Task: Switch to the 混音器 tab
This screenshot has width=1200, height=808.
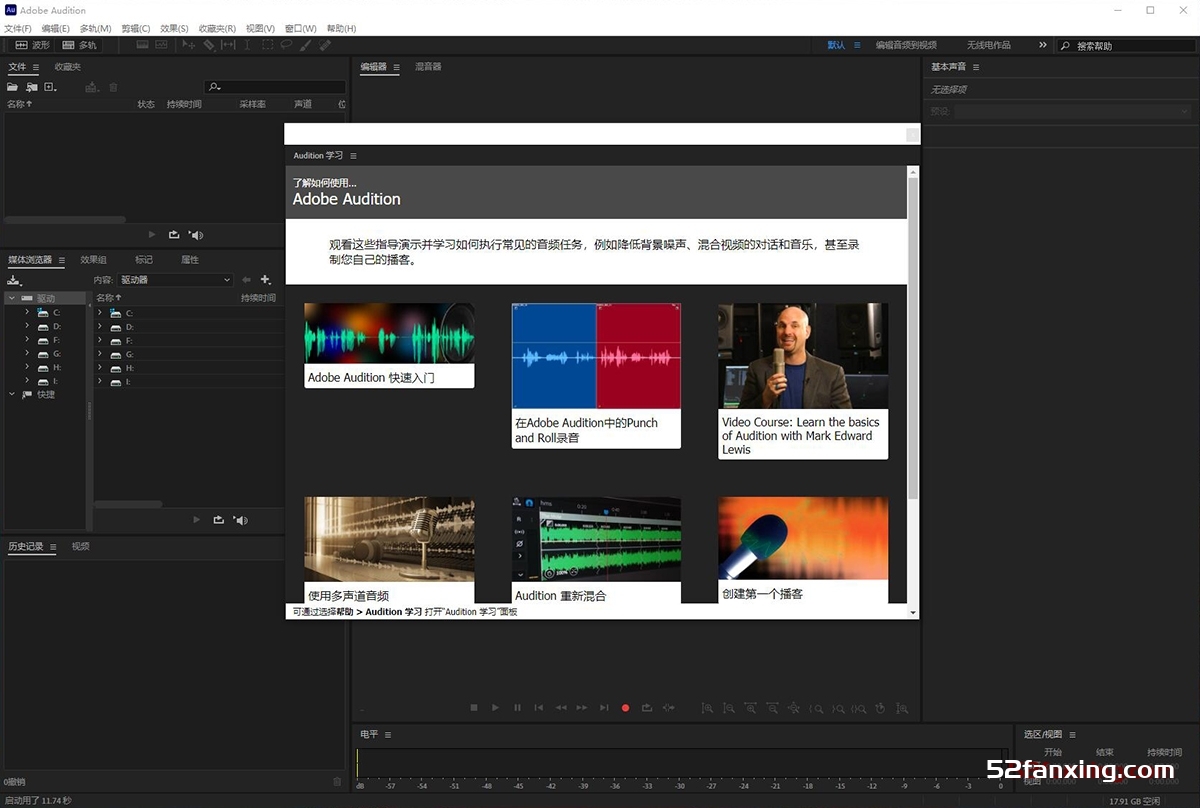Action: click(428, 67)
